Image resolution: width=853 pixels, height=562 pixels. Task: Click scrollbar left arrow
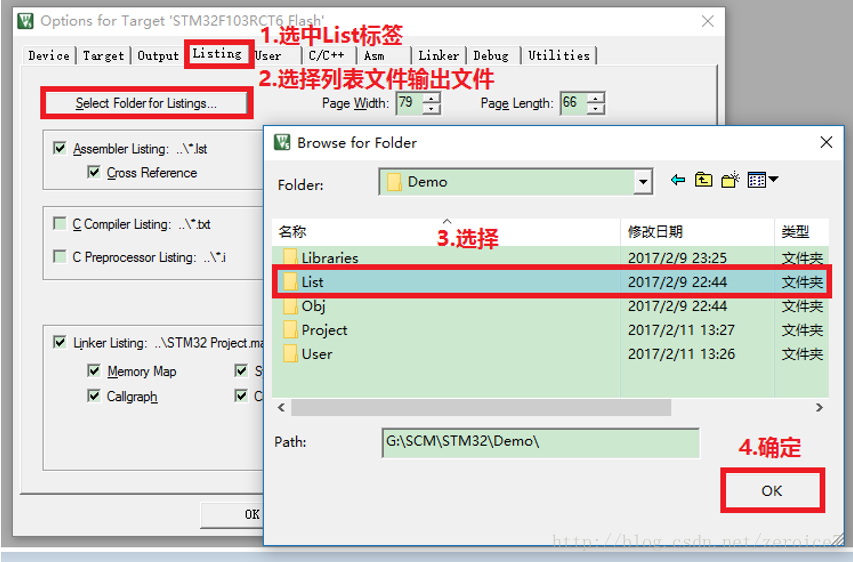click(281, 407)
